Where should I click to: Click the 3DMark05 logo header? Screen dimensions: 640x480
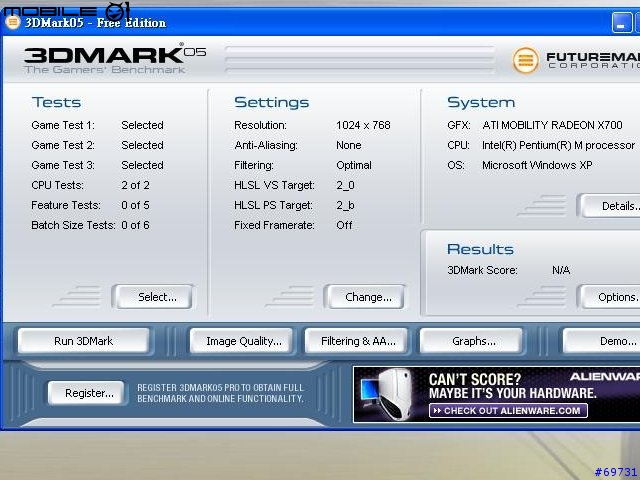115,60
